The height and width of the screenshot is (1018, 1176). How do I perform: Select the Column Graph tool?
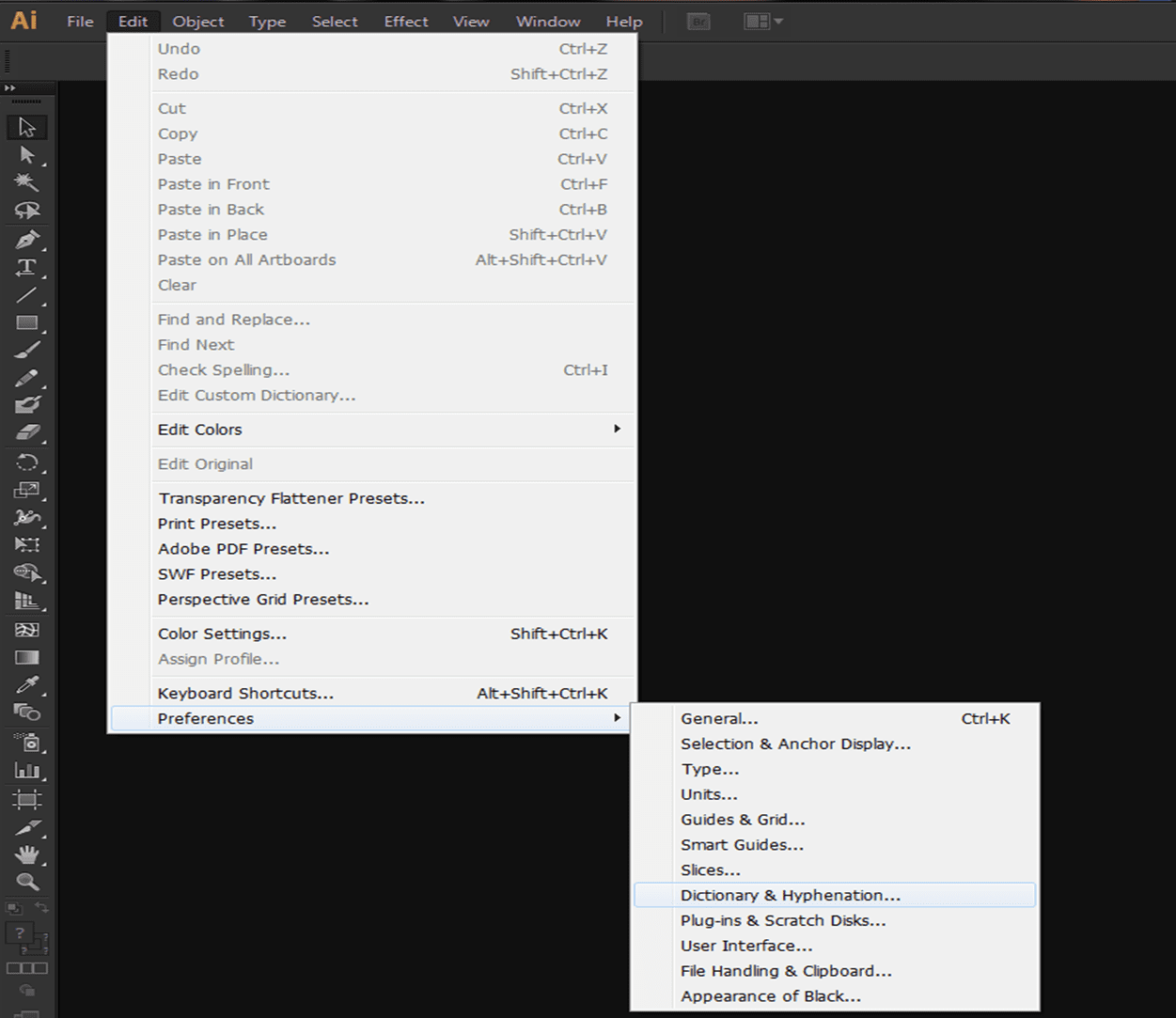click(x=27, y=771)
